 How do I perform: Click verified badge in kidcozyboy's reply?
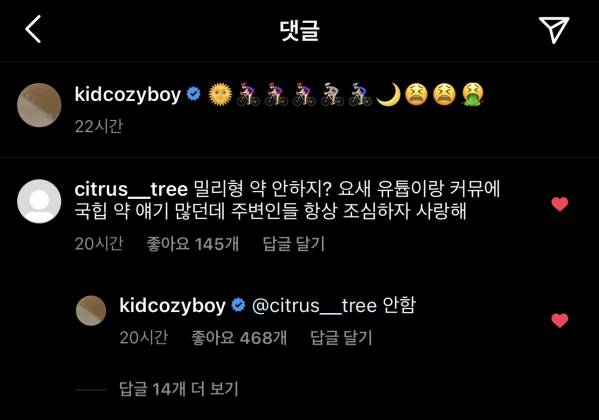[238, 305]
